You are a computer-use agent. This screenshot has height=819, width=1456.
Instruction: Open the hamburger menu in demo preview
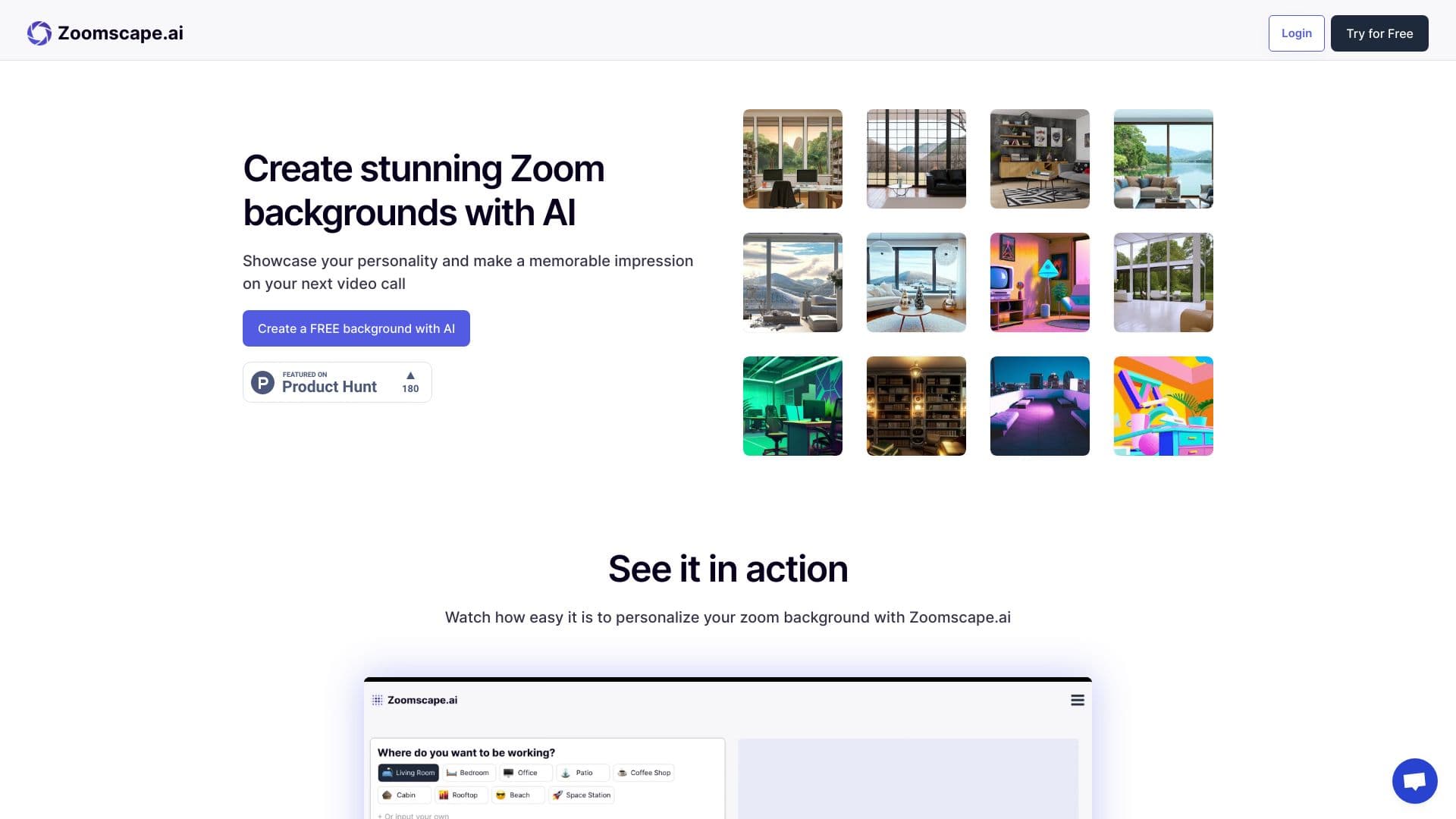pyautogui.click(x=1078, y=700)
